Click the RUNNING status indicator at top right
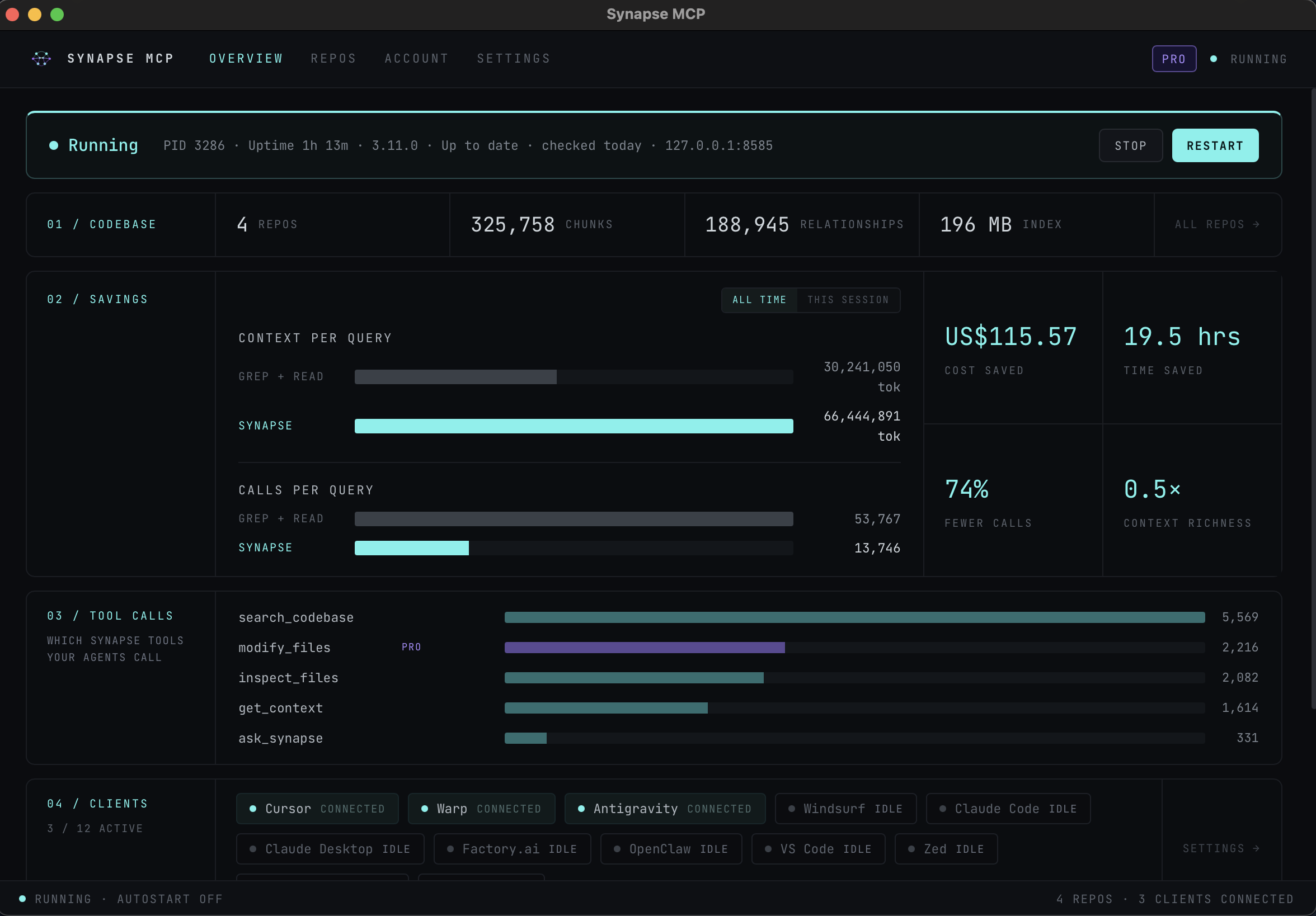This screenshot has height=916, width=1316. (x=1249, y=59)
